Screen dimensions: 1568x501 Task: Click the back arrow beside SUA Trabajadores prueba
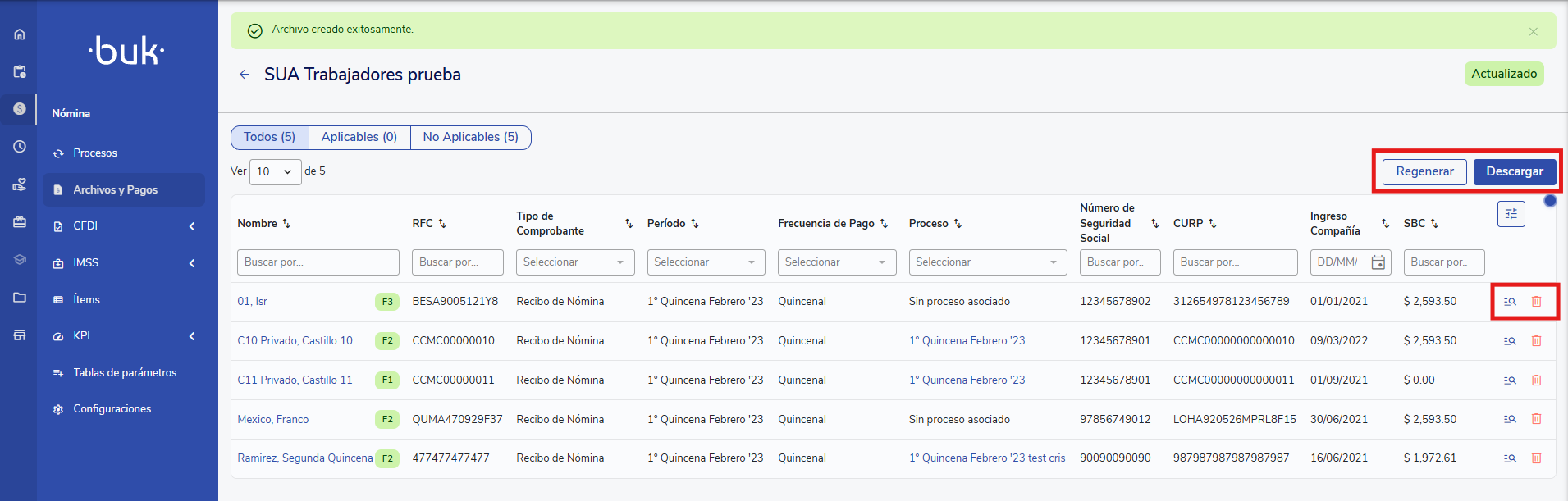pos(245,75)
